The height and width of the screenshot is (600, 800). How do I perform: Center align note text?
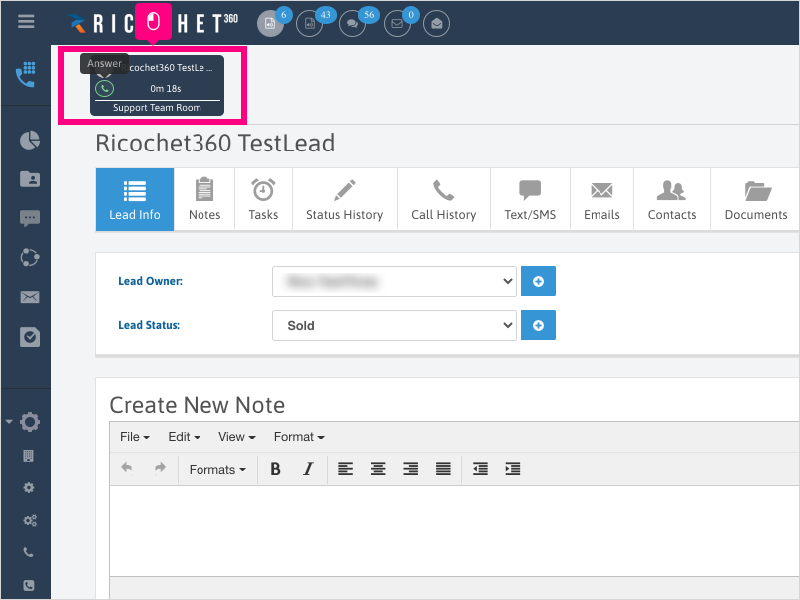point(378,469)
